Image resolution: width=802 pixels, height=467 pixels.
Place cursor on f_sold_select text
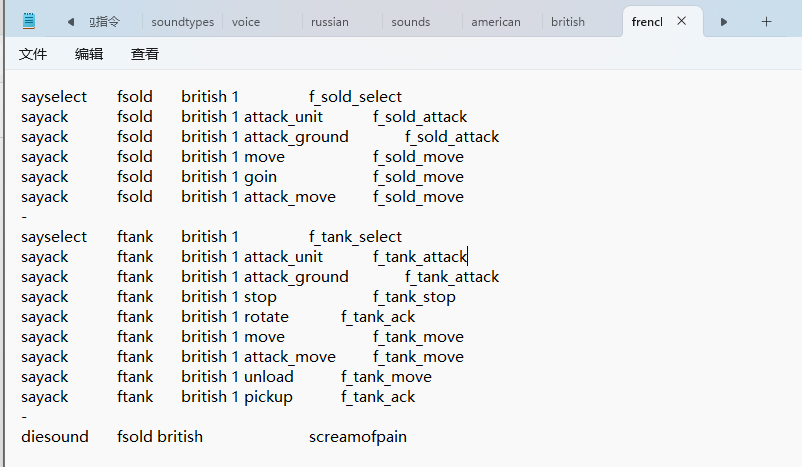click(355, 97)
